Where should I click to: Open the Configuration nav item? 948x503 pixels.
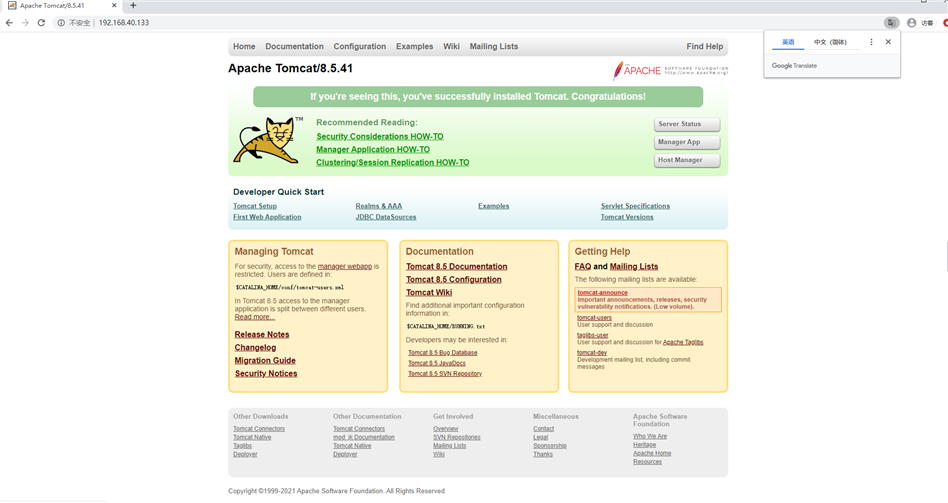[360, 47]
